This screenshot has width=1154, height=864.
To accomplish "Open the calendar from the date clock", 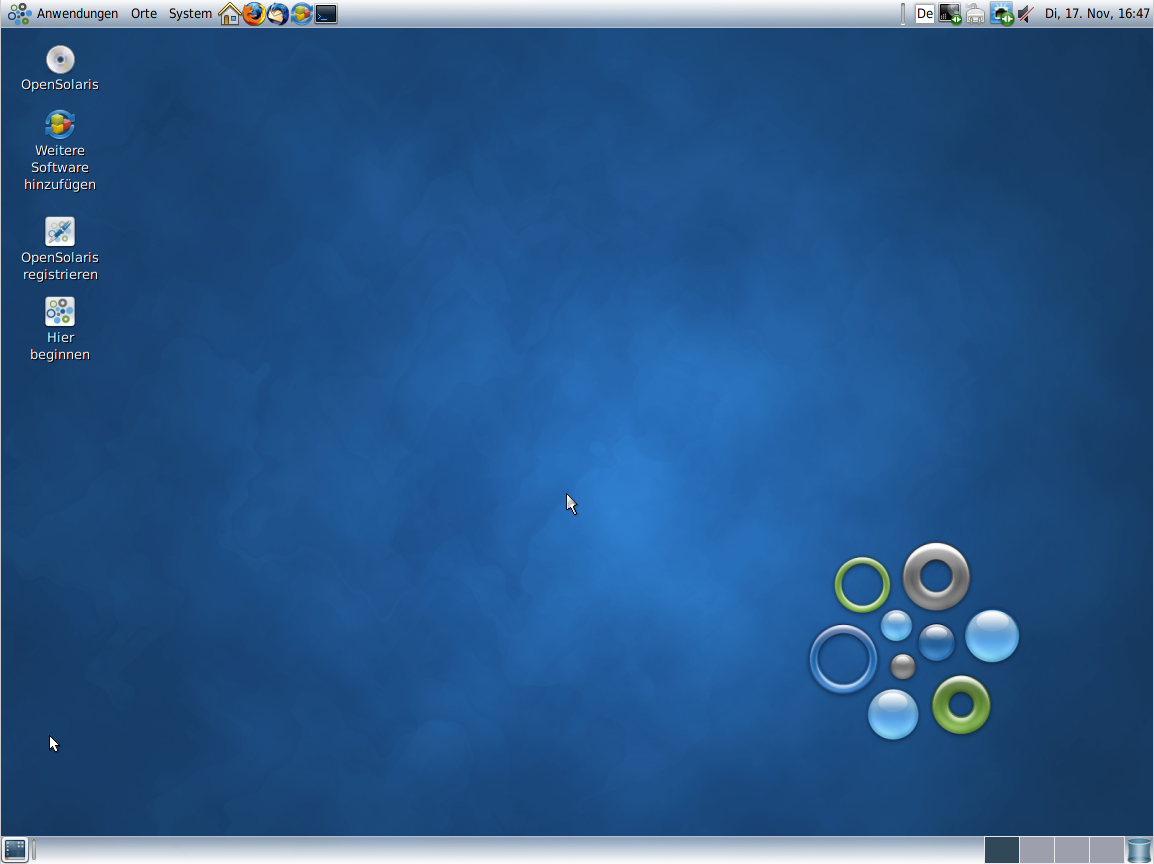I will coord(1097,14).
